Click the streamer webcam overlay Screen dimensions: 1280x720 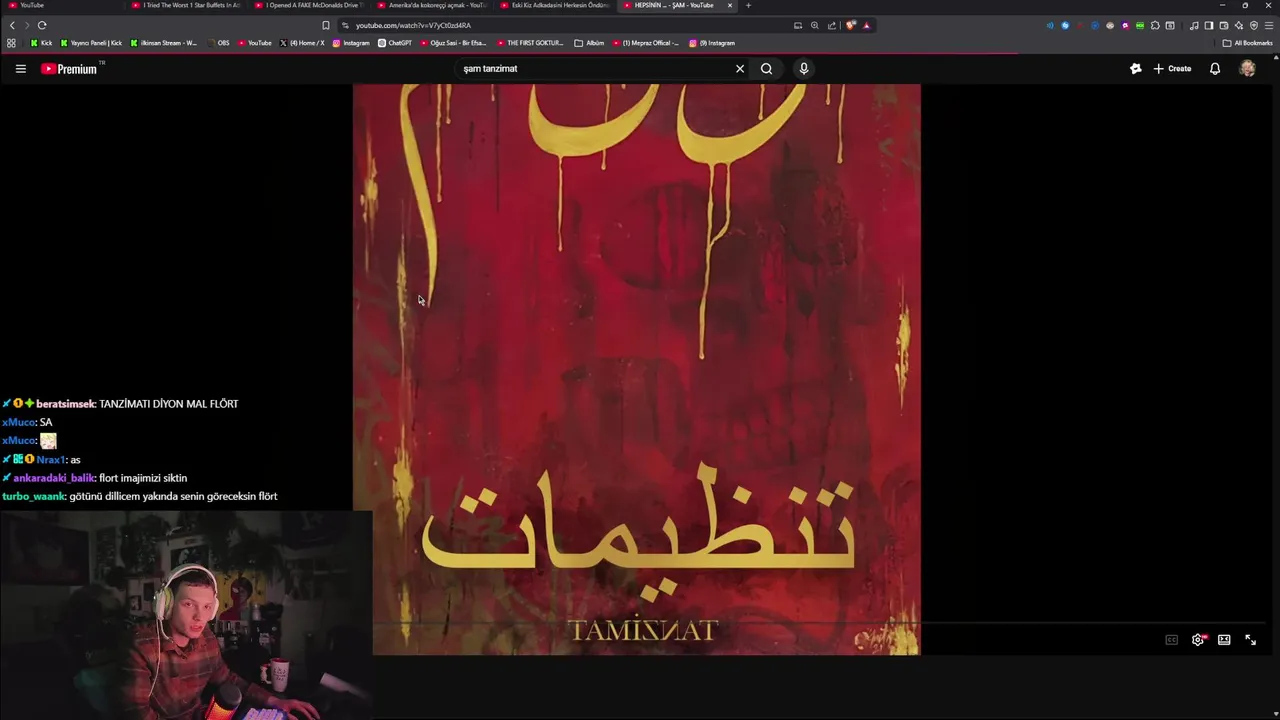click(x=186, y=615)
